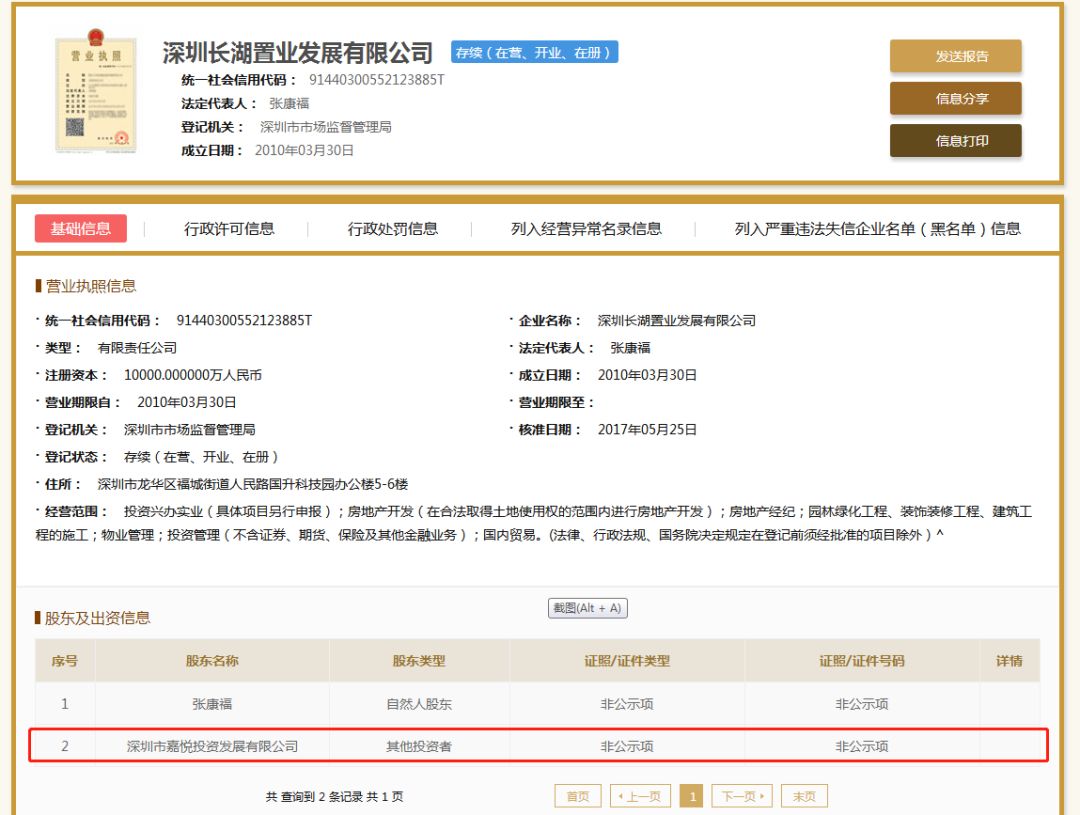The height and width of the screenshot is (815, 1080).
Task: Click the 首页 pagination button
Action: pos(577,796)
